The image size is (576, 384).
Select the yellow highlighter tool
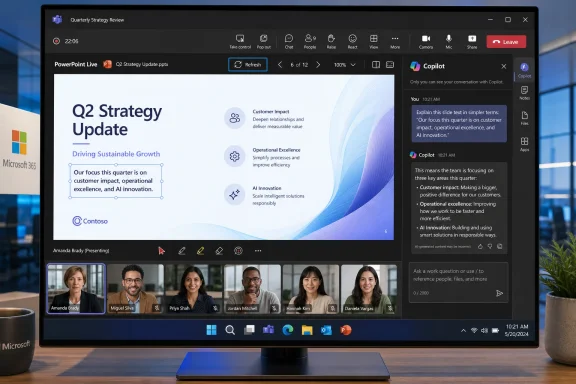200,251
